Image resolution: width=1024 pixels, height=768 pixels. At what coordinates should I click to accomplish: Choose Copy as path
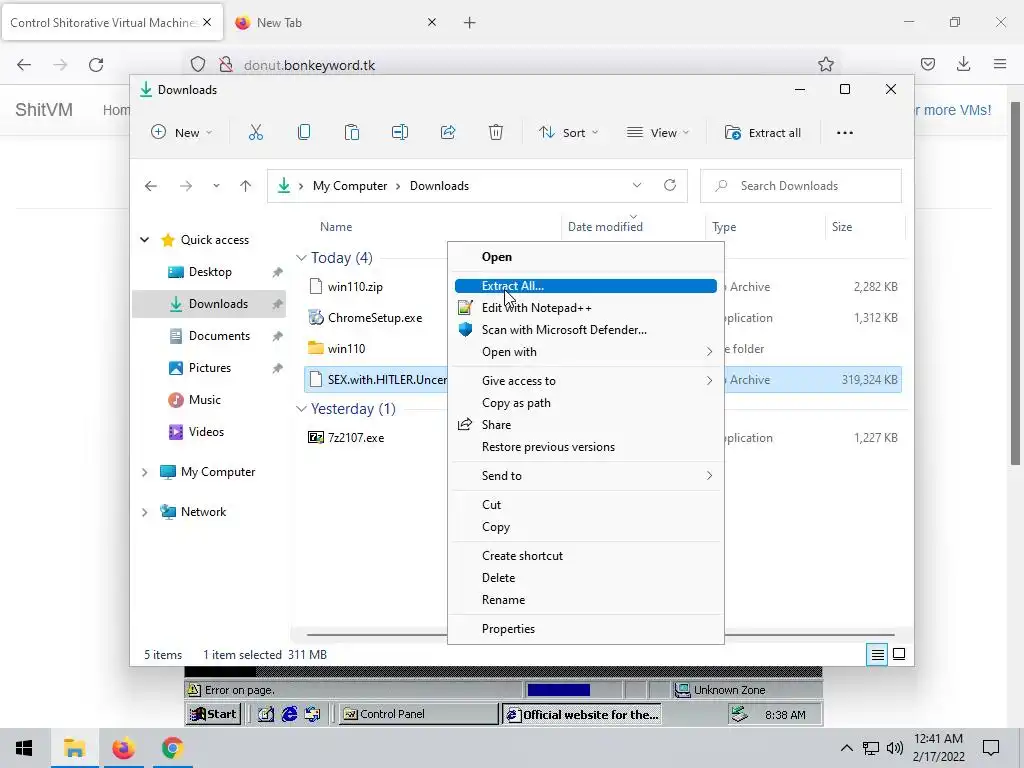click(586, 403)
